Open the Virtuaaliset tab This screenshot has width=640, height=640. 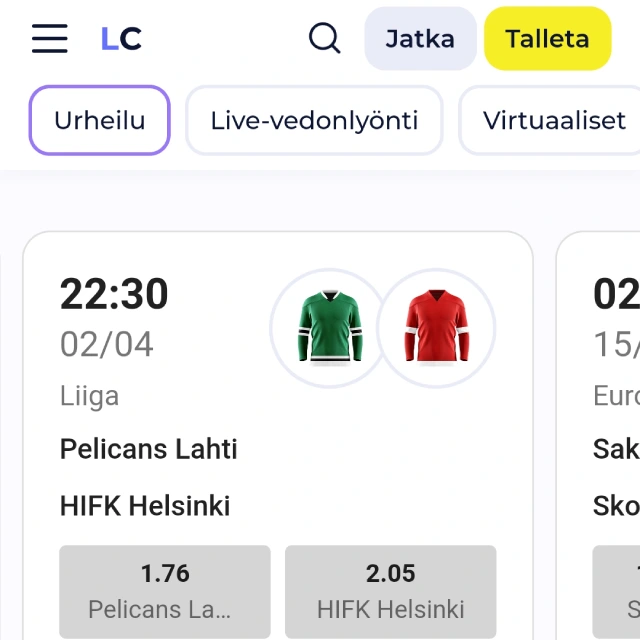click(549, 120)
